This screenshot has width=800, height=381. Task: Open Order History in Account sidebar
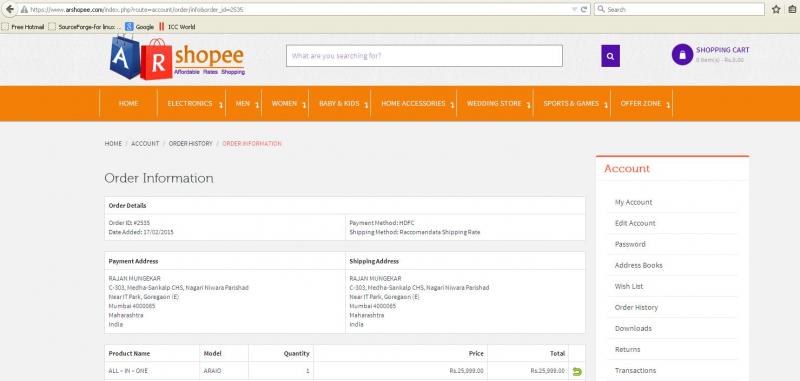pyautogui.click(x=636, y=308)
